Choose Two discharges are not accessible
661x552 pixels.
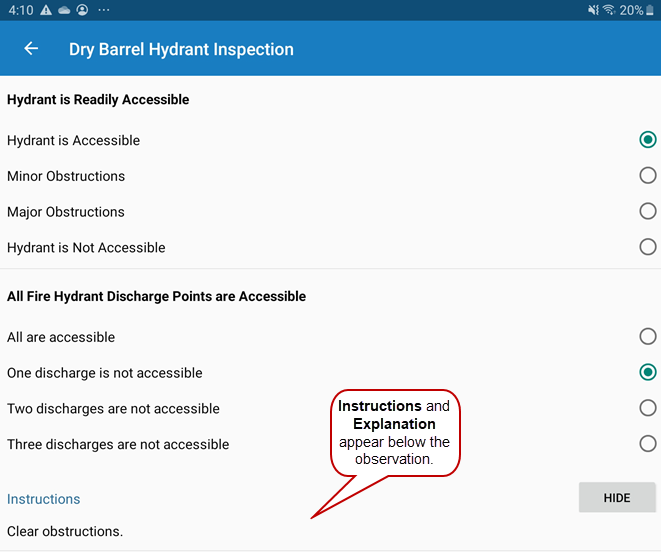pyautogui.click(x=648, y=408)
